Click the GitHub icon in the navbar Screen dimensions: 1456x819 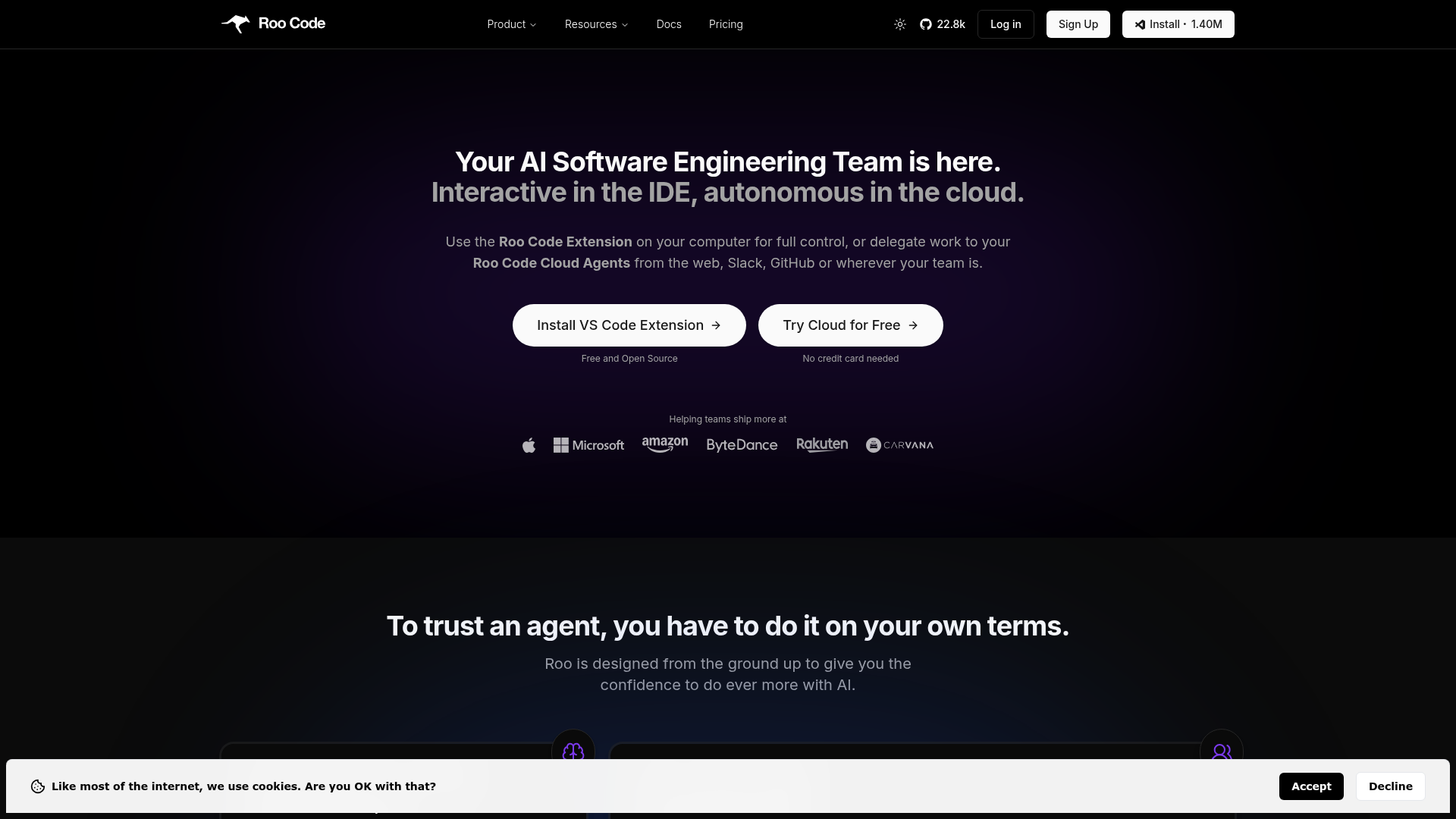point(926,24)
